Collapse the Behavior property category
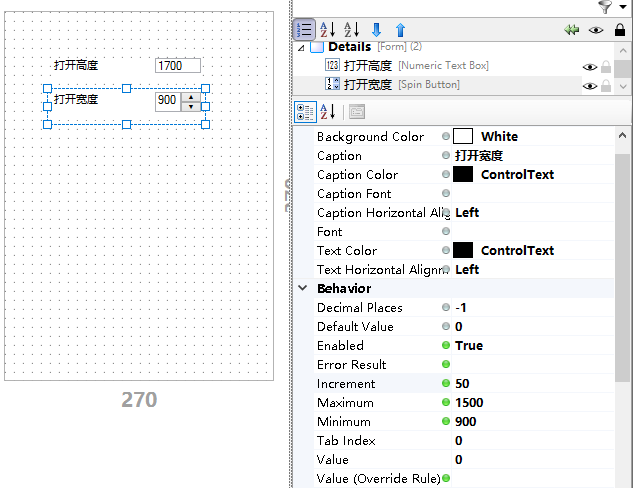The width and height of the screenshot is (633, 488). point(303,288)
